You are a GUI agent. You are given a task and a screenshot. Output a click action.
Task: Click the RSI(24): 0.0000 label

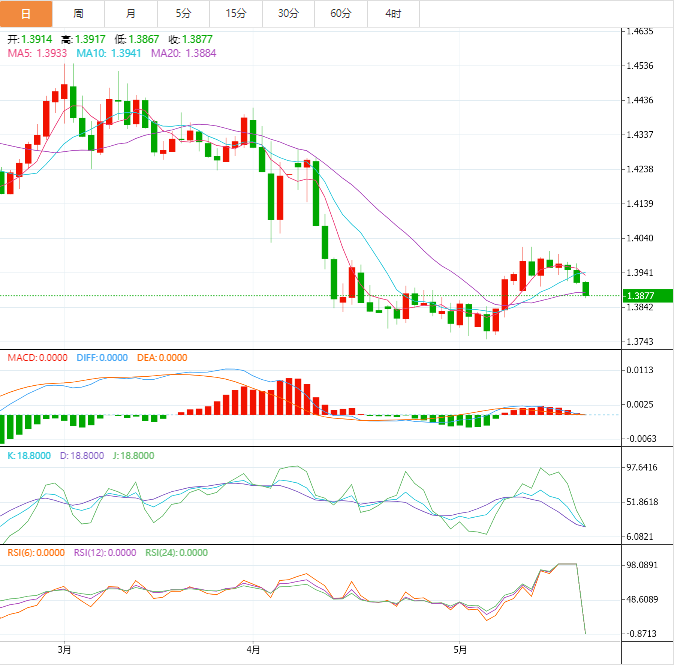[177, 553]
